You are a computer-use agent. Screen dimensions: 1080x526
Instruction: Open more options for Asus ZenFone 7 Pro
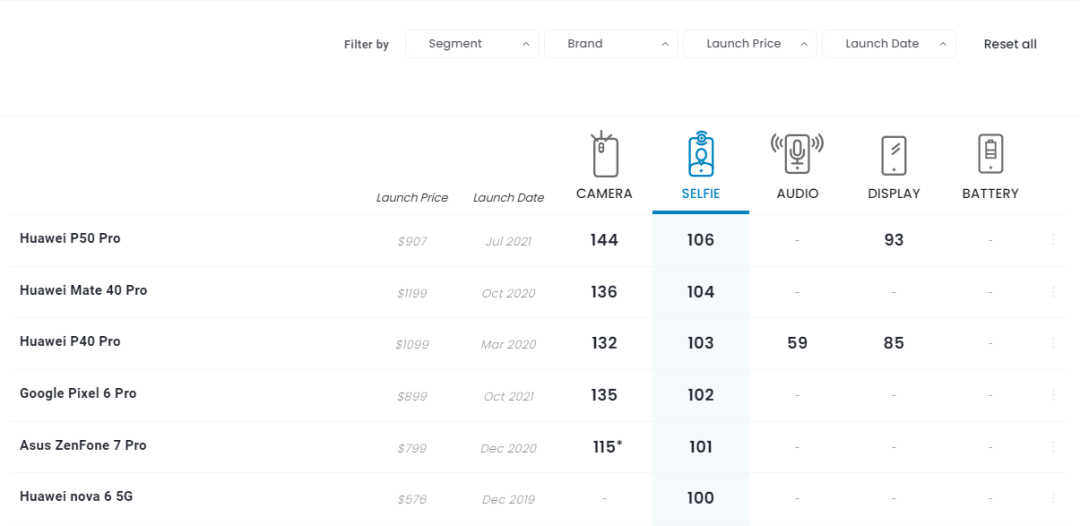(x=1053, y=447)
